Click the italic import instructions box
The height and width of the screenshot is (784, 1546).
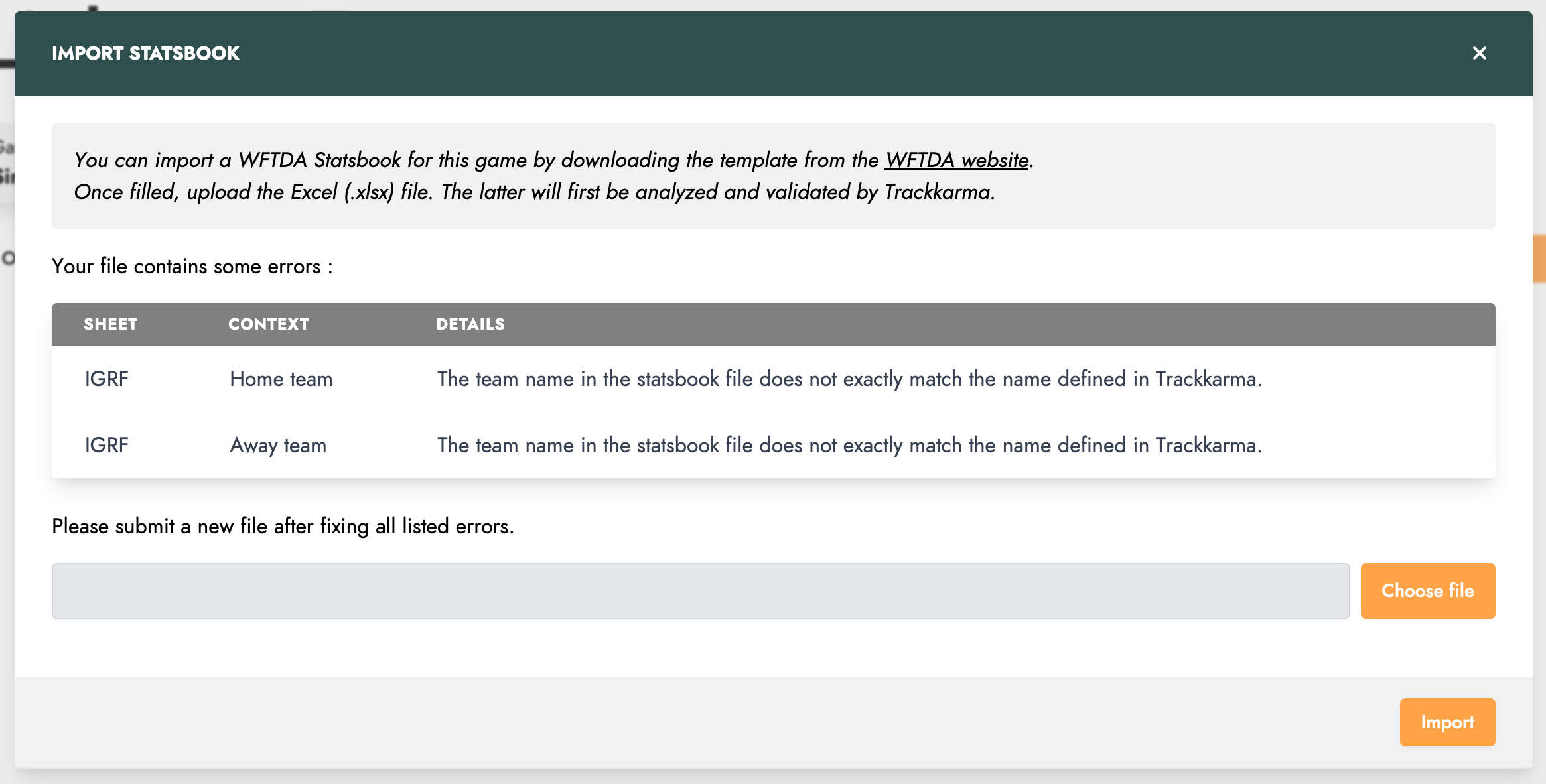tap(774, 176)
